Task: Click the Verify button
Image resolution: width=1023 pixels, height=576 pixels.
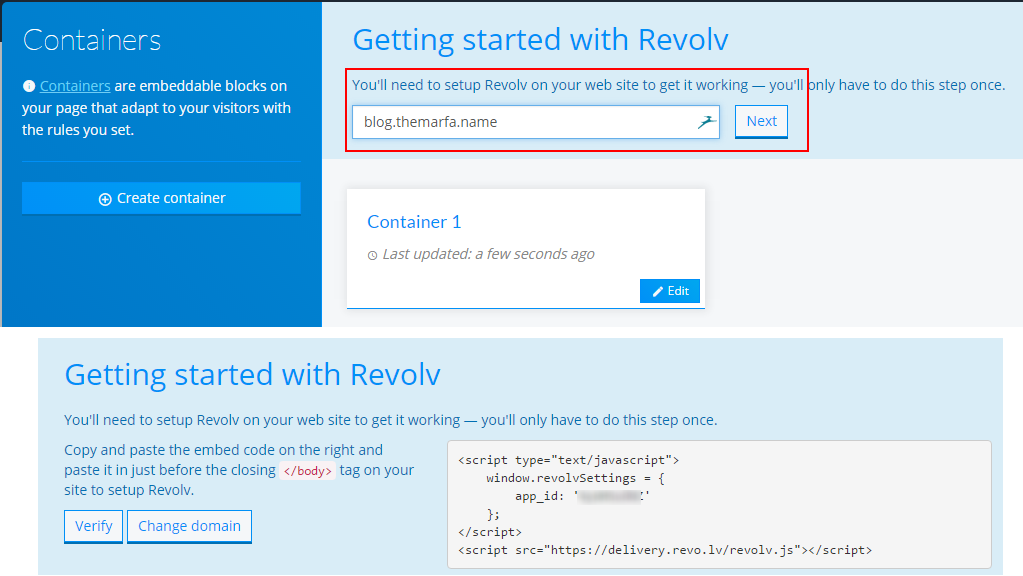Action: point(92,526)
